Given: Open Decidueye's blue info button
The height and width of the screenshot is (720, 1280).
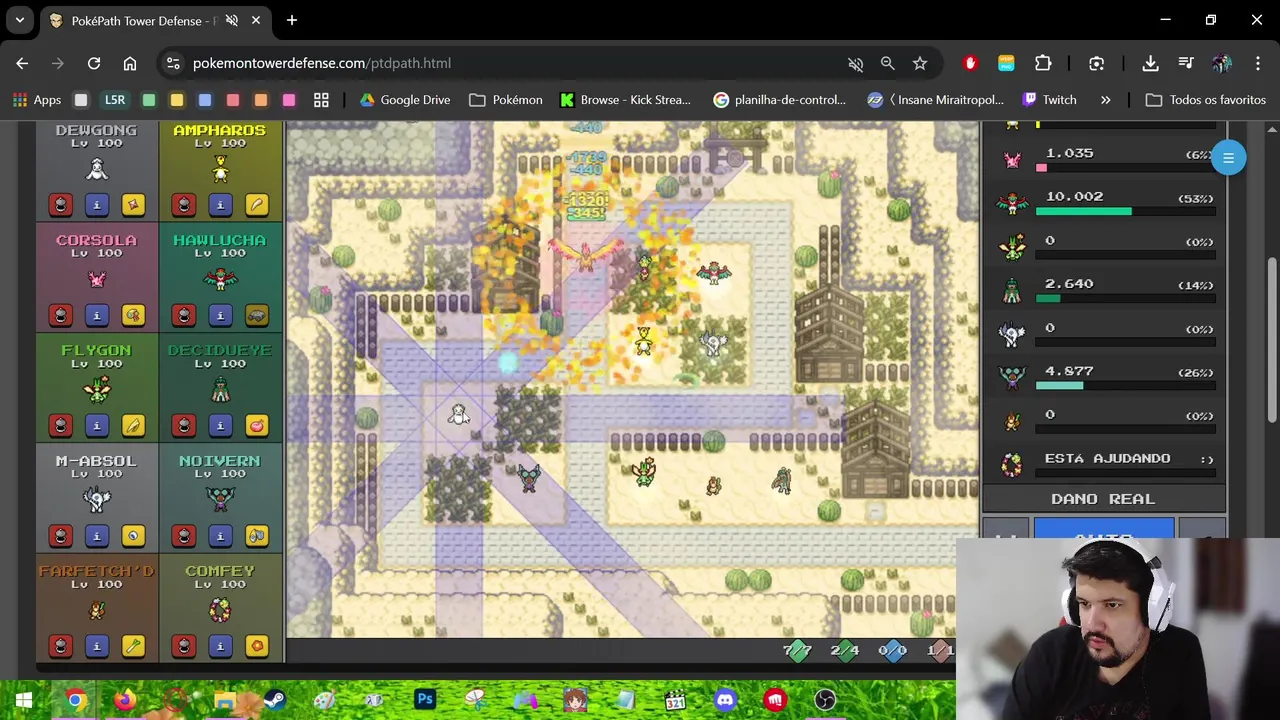Looking at the screenshot, I should point(220,426).
